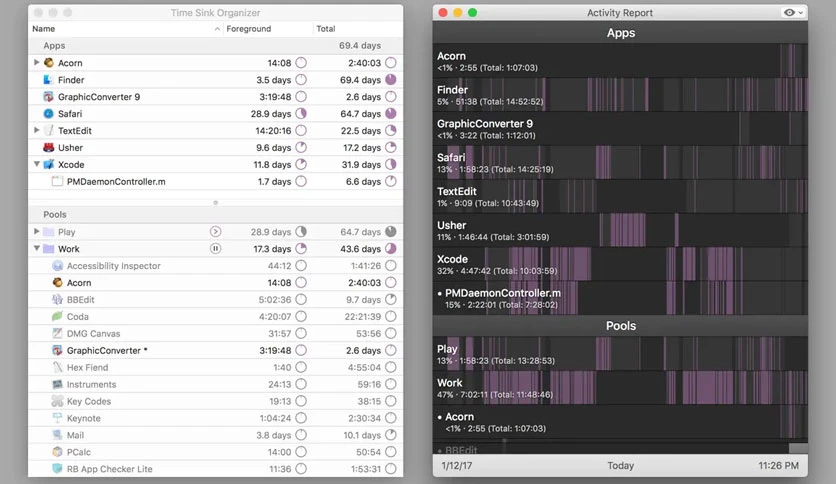Click the Work pool folder icon
Image resolution: width=836 pixels, height=484 pixels.
click(49, 249)
